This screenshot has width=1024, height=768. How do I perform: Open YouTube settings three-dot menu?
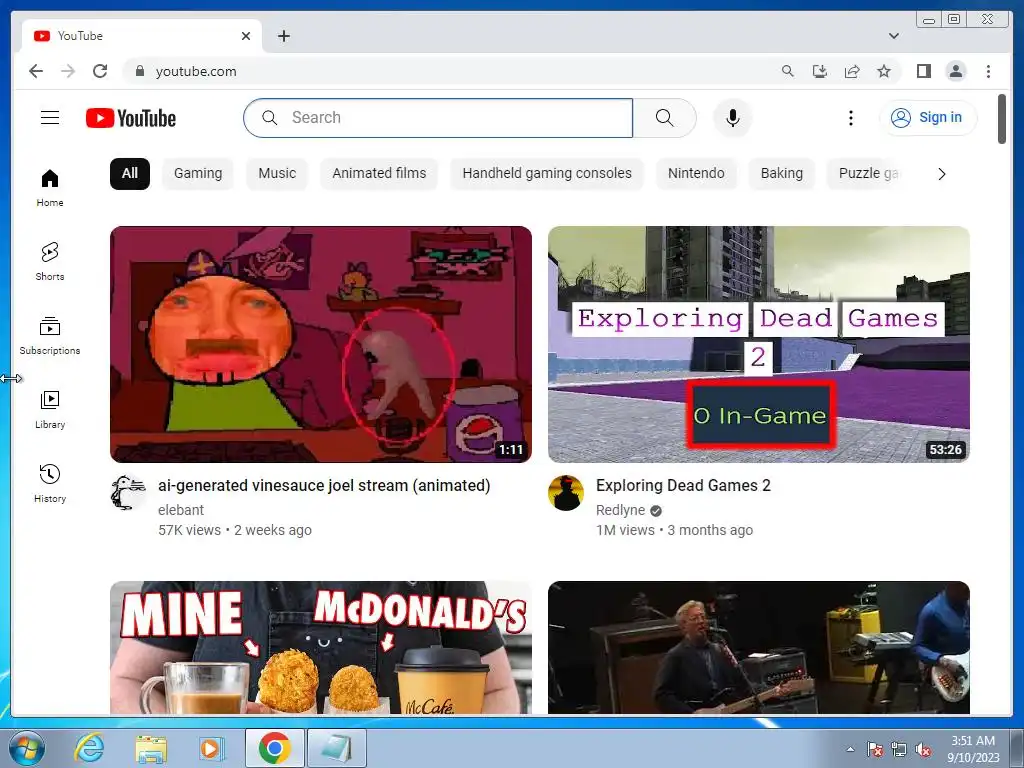[850, 118]
